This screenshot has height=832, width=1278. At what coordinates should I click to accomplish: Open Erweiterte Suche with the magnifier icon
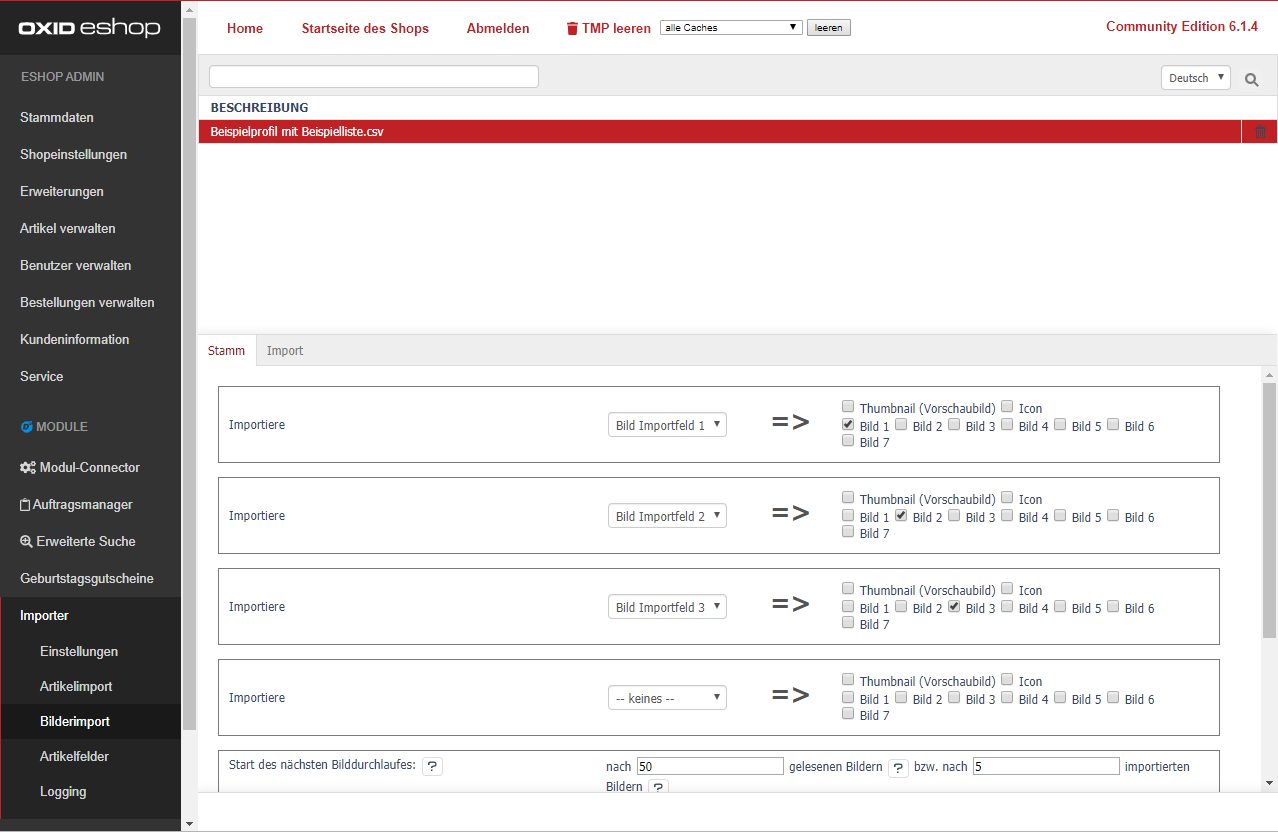coord(26,542)
